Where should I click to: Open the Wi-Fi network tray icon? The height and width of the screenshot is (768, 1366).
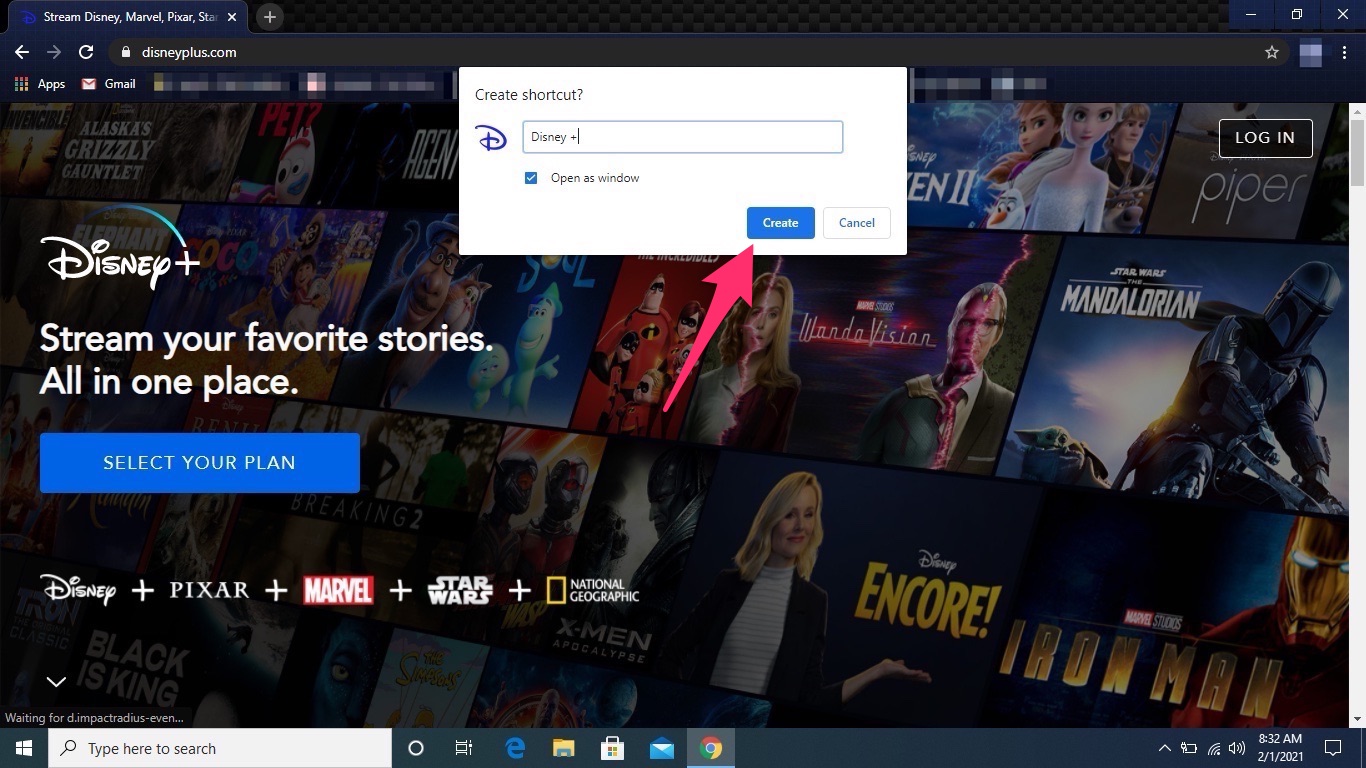coord(1214,748)
